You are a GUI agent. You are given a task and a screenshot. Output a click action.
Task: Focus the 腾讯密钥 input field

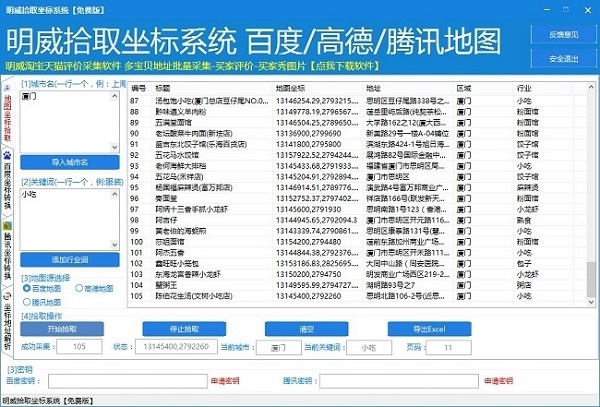[399, 381]
